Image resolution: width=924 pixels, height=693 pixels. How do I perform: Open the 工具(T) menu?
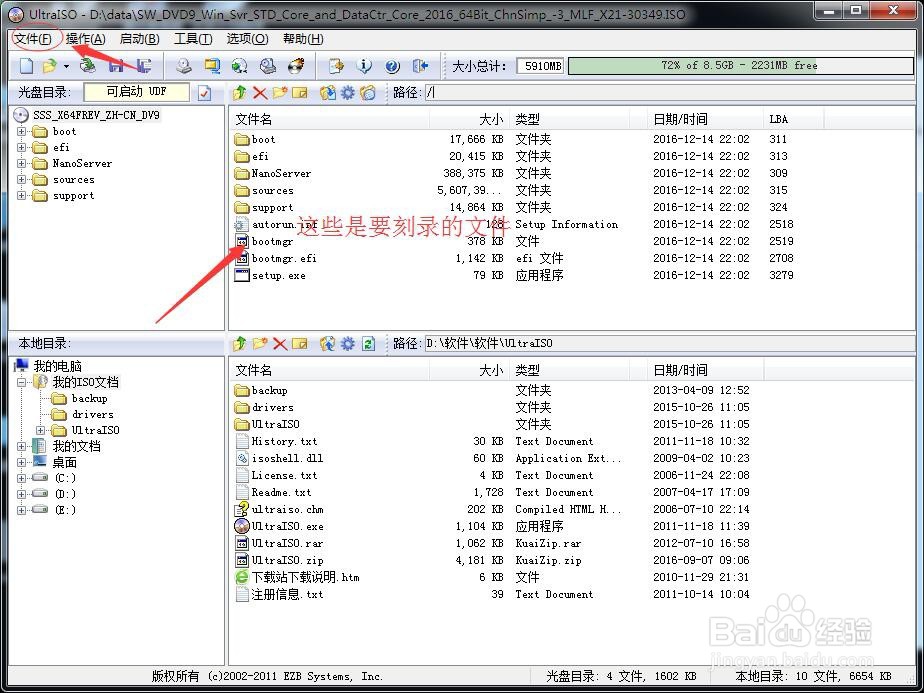click(193, 39)
